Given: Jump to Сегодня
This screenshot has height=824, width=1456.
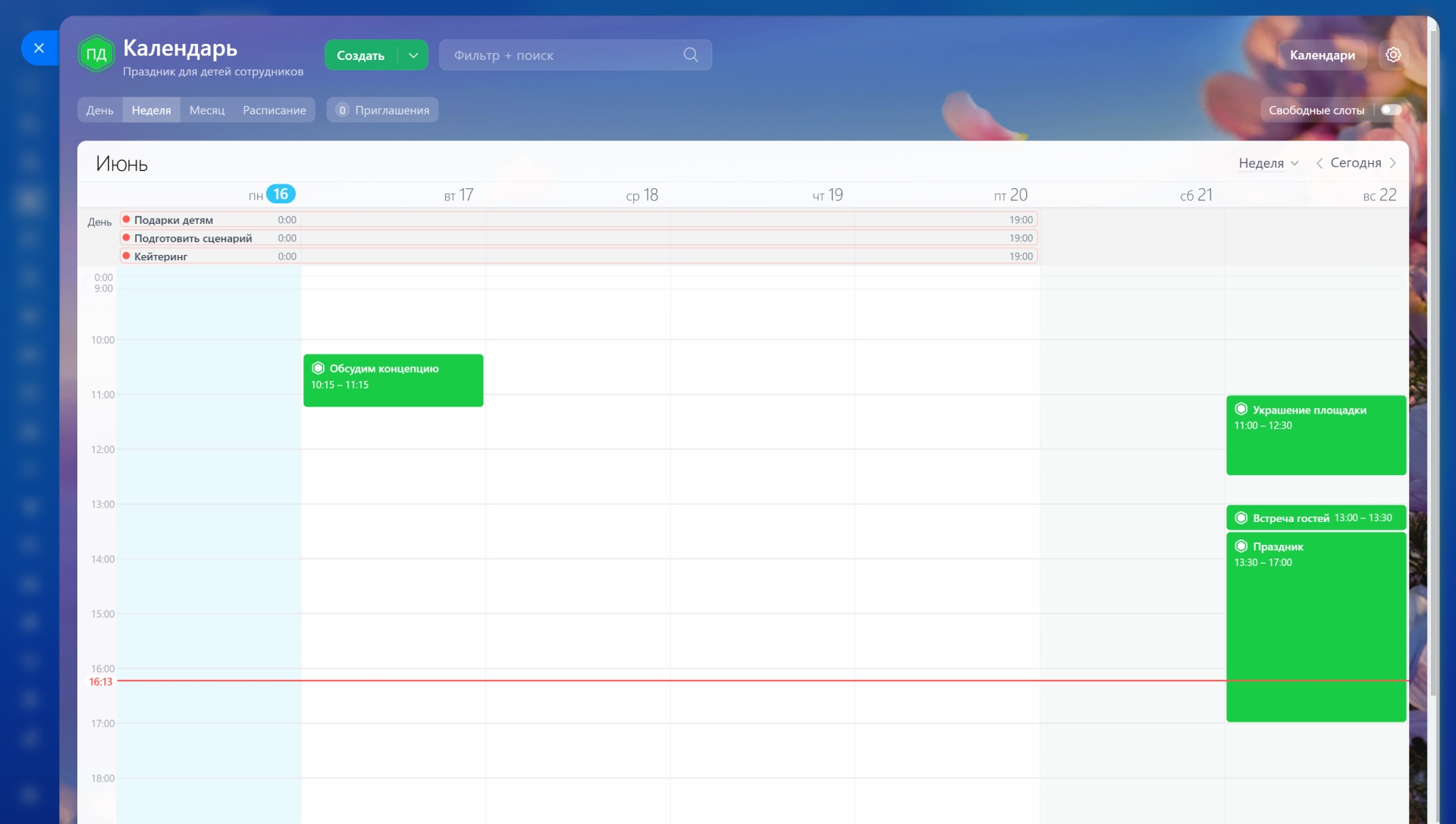Looking at the screenshot, I should click(1356, 163).
